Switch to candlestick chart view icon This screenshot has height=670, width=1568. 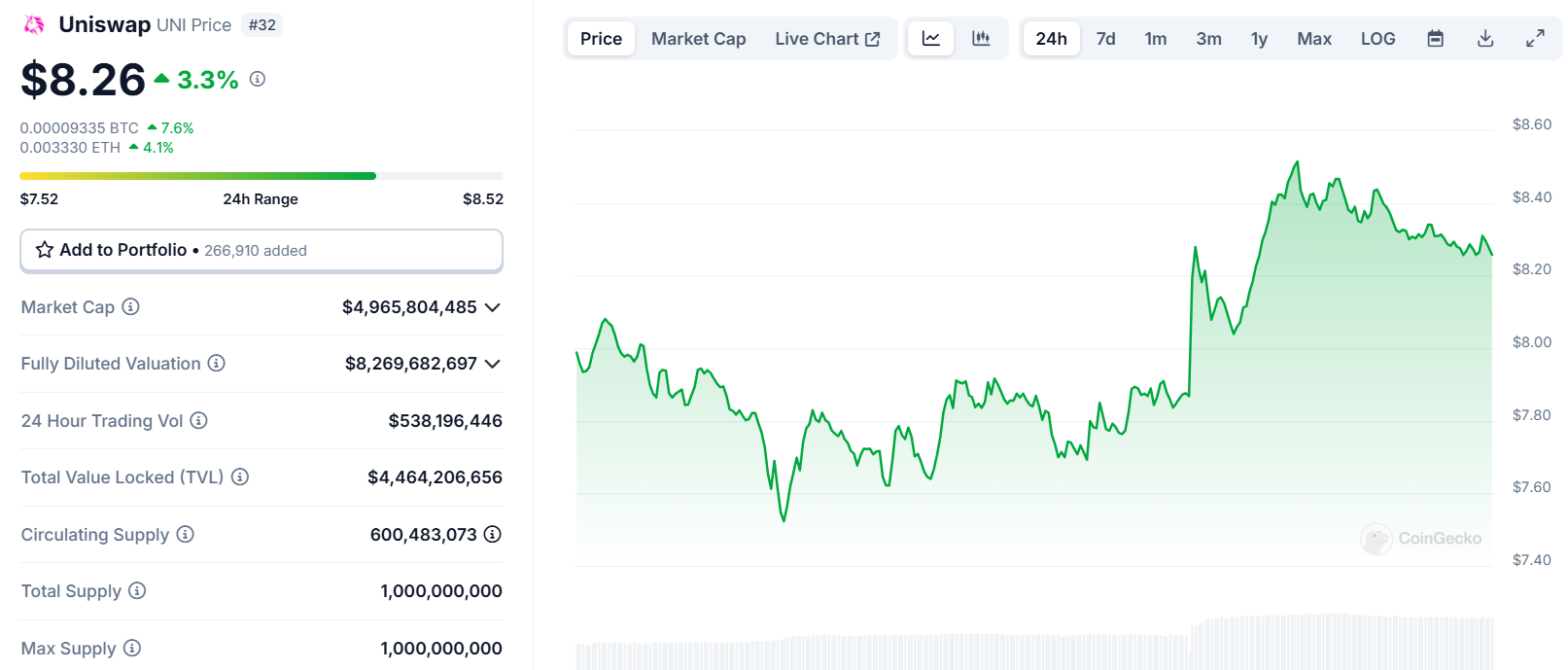(x=982, y=39)
